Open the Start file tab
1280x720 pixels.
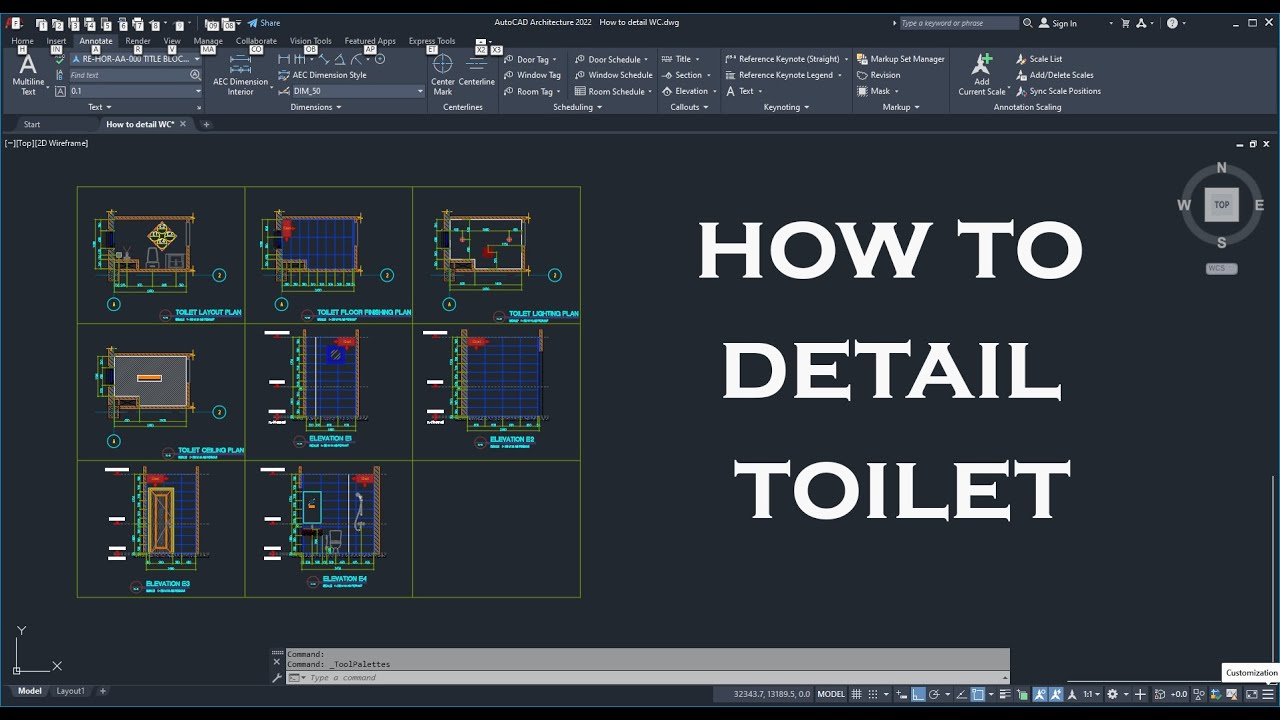[x=32, y=125]
